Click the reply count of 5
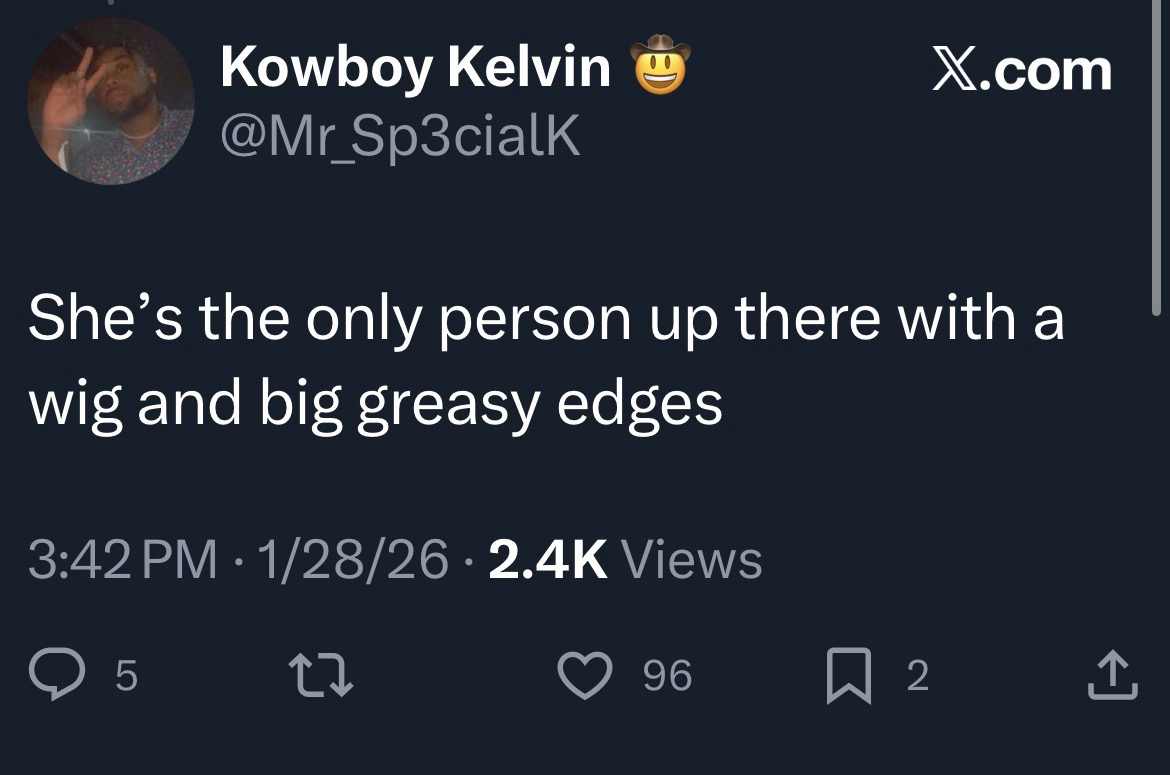 pos(126,677)
